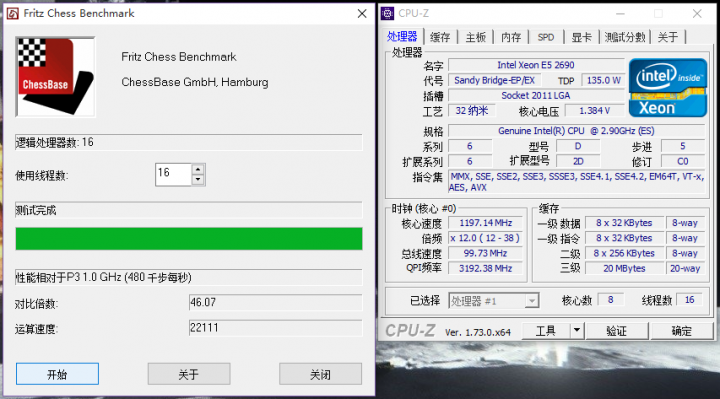Click the 确定 button
The height and width of the screenshot is (399, 720).
click(682, 331)
